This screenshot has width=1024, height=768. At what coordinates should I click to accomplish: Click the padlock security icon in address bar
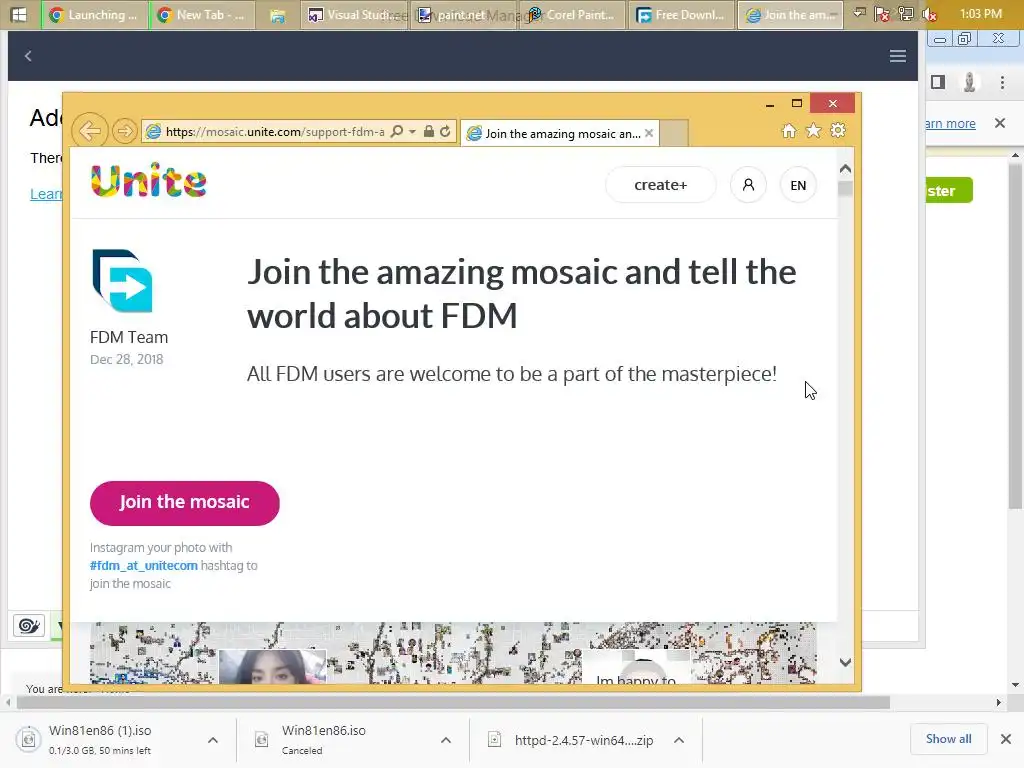pyautogui.click(x=428, y=131)
